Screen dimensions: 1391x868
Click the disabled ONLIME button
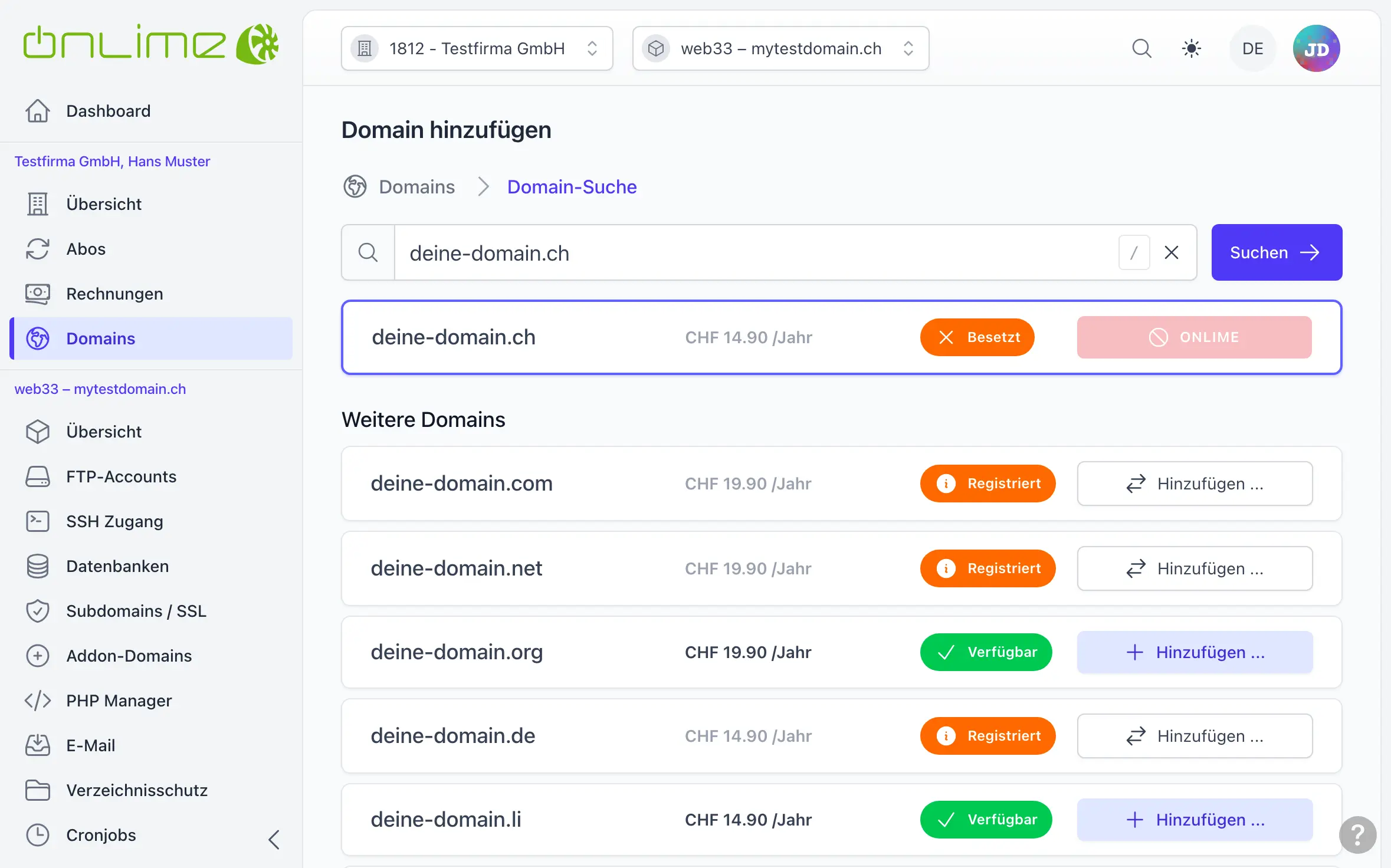(1194, 337)
